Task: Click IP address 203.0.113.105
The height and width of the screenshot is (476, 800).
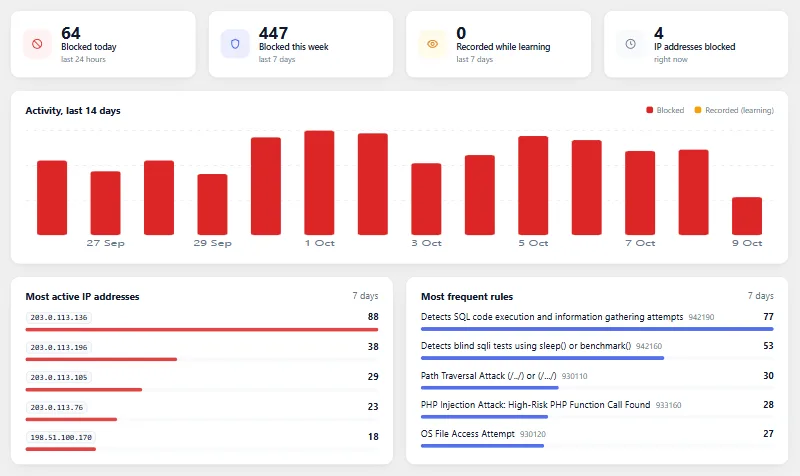Action: tap(59, 378)
